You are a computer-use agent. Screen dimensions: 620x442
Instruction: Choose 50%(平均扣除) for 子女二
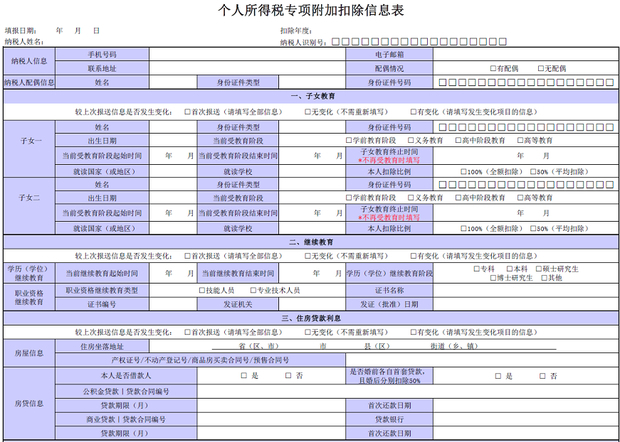pyautogui.click(x=533, y=229)
